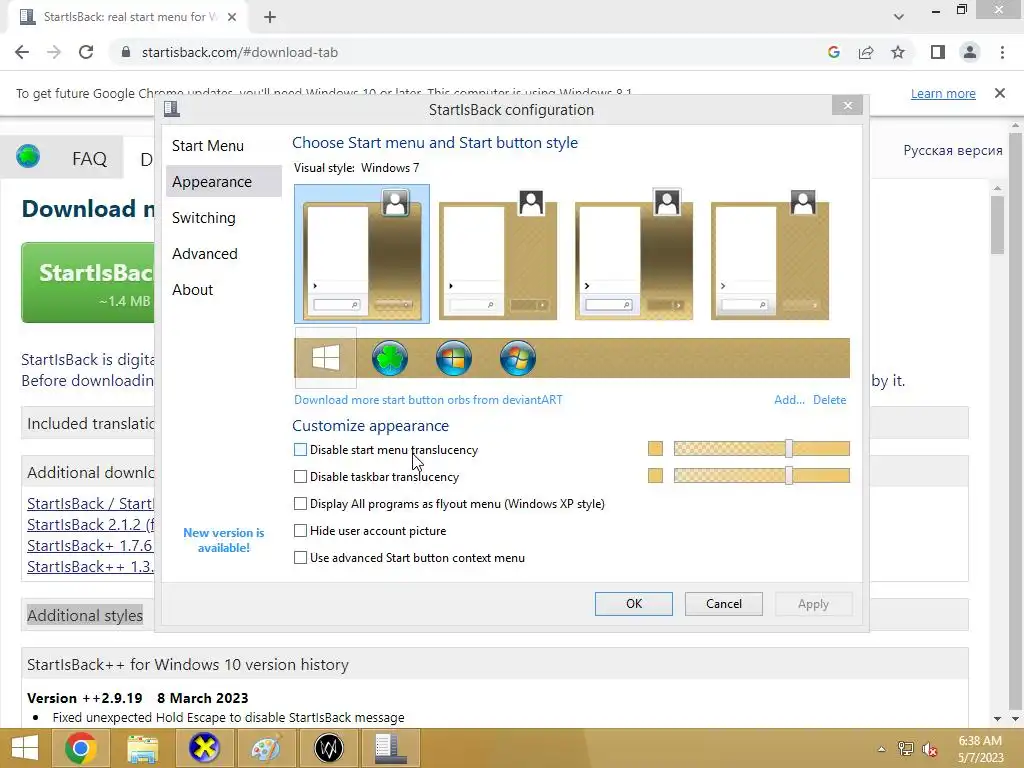The height and width of the screenshot is (768, 1024).
Task: Check Hide user account picture
Action: (300, 530)
